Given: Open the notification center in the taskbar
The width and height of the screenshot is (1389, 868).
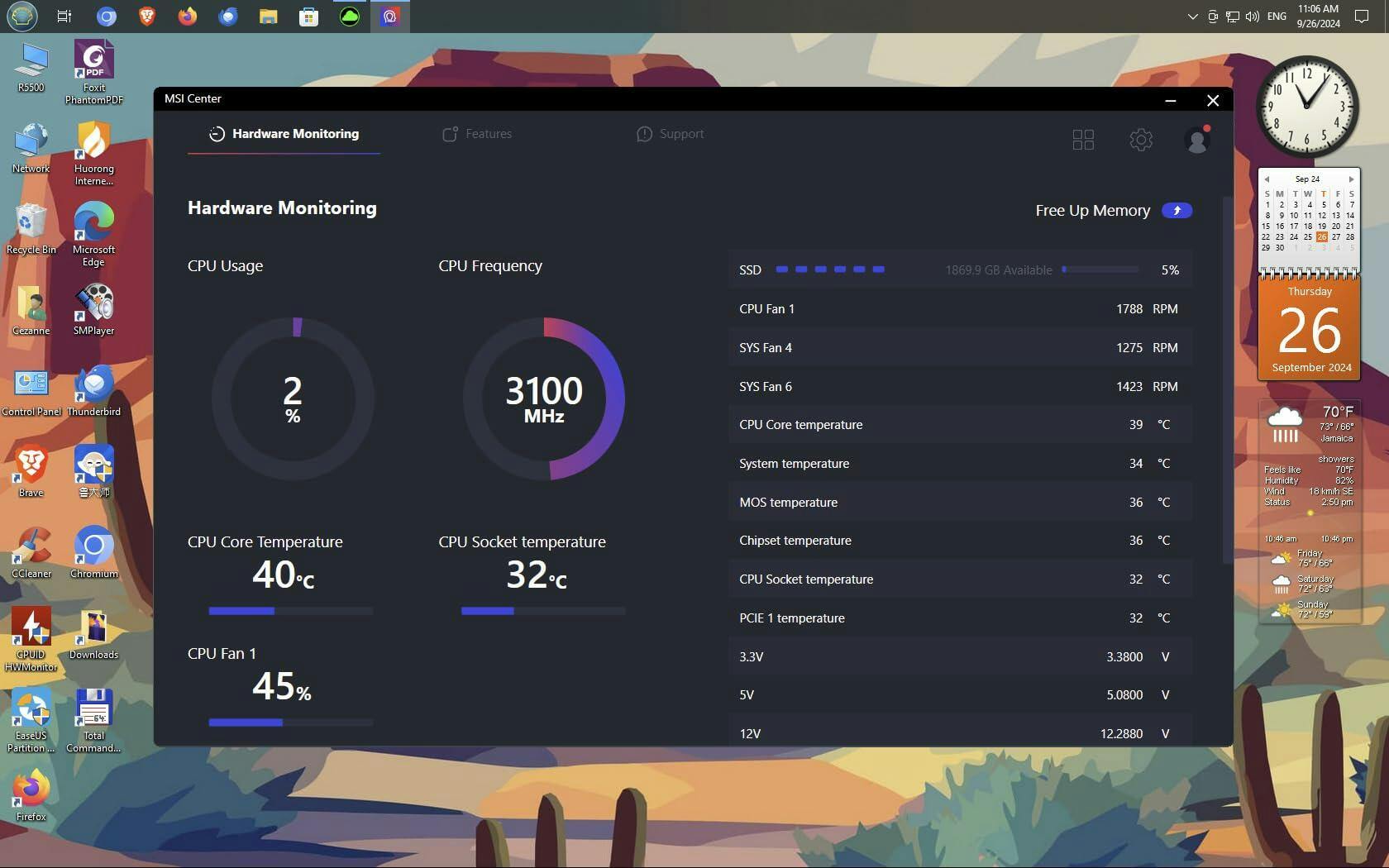Looking at the screenshot, I should [1362, 17].
